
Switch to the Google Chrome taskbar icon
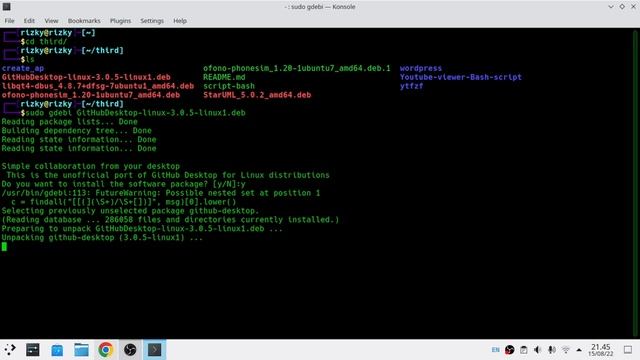pos(106,349)
